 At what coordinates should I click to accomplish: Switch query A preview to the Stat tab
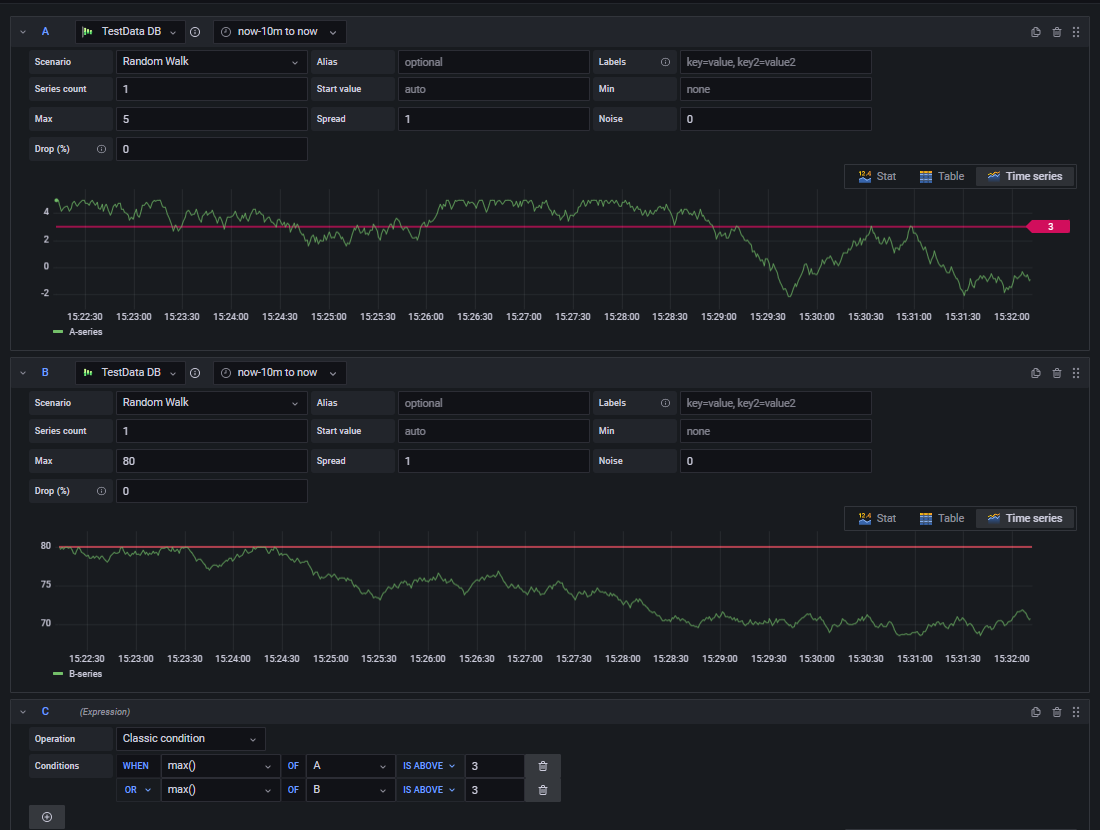878,176
